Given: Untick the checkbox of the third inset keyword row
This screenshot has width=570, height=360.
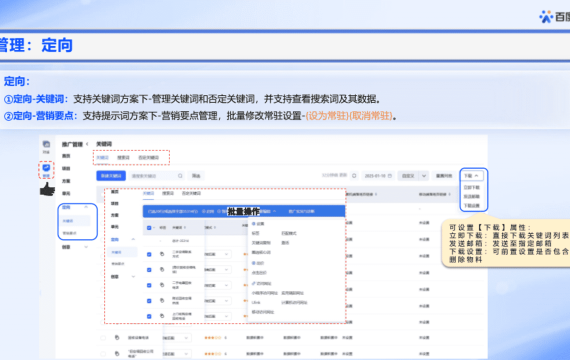Looking at the screenshot, I should pos(149,285).
